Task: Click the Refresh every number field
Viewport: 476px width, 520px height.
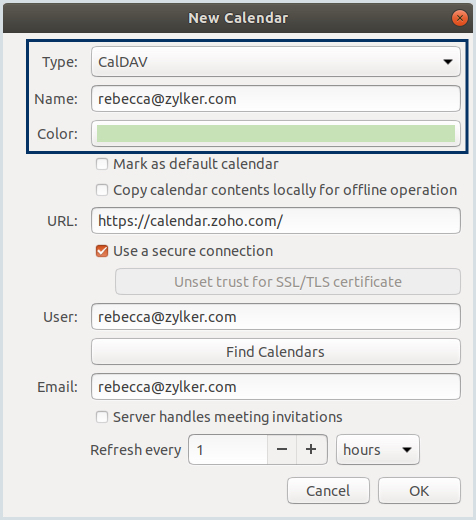Action: [228, 450]
